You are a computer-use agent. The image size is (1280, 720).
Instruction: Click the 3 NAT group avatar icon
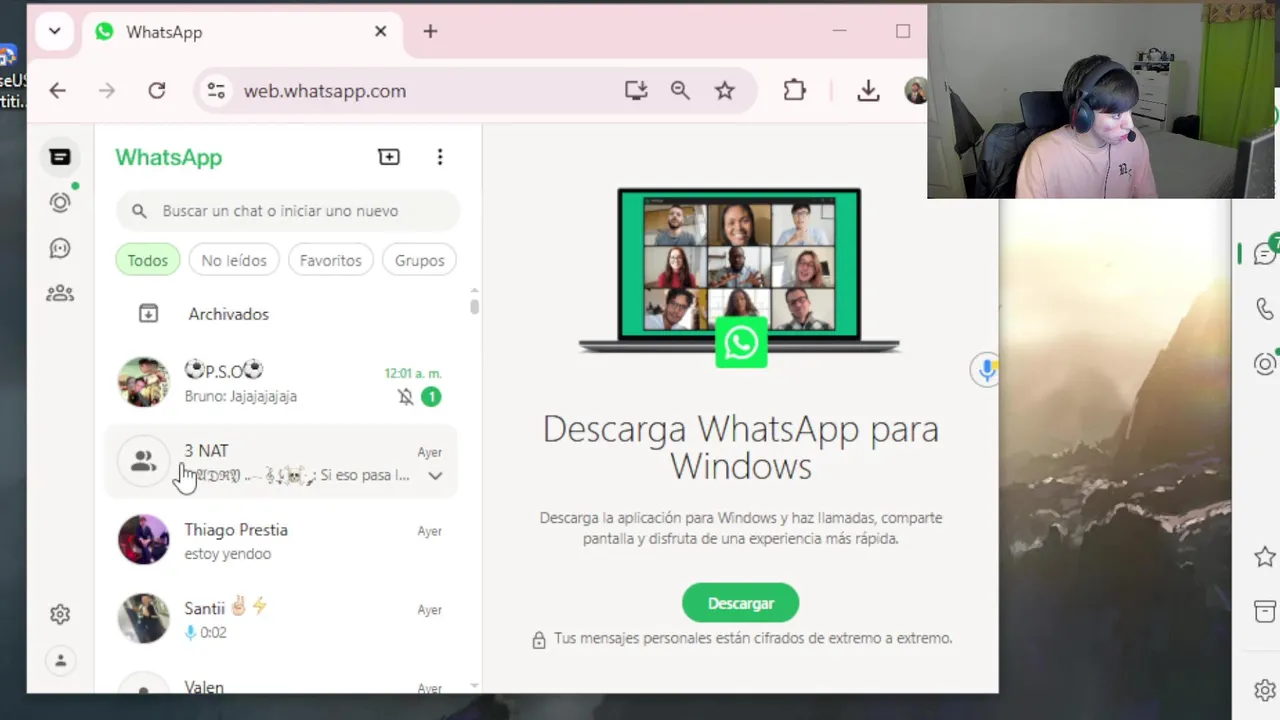144,461
